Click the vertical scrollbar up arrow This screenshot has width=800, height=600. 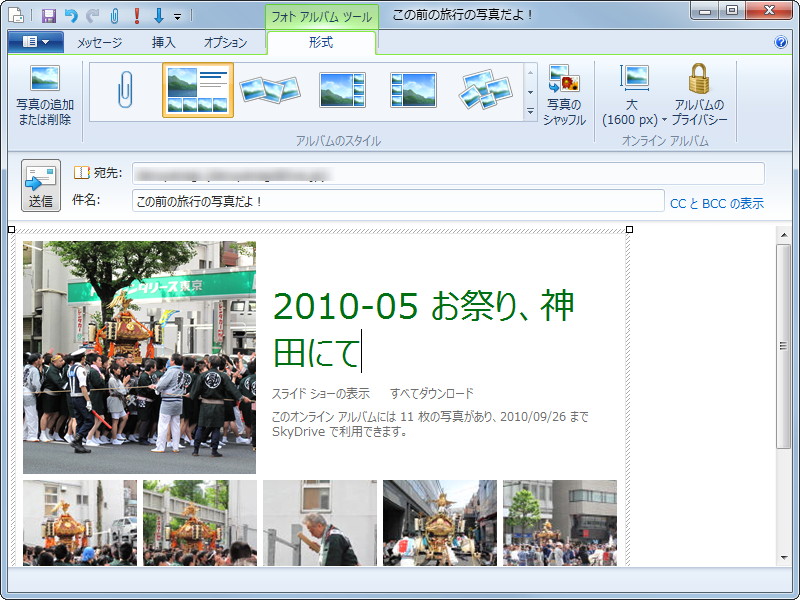click(784, 235)
